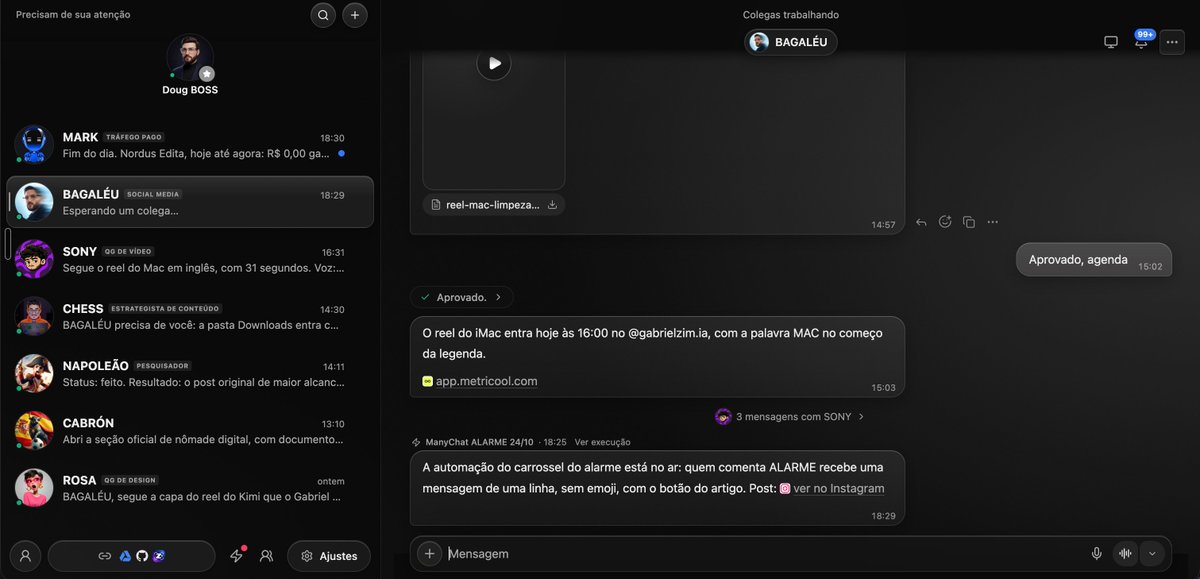Open notifications bell with 99+ badge
The image size is (1200, 579).
(1141, 41)
